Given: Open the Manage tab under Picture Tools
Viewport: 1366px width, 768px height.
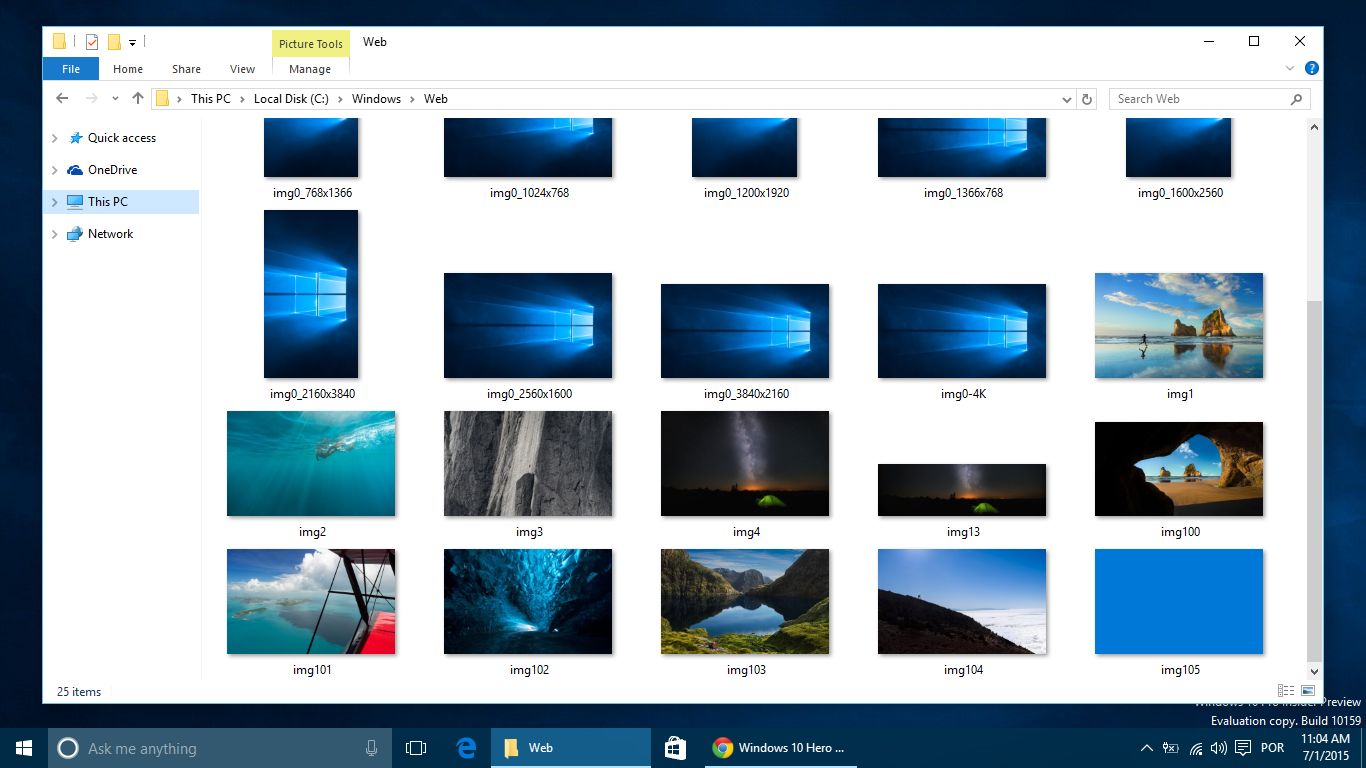Looking at the screenshot, I should (310, 69).
